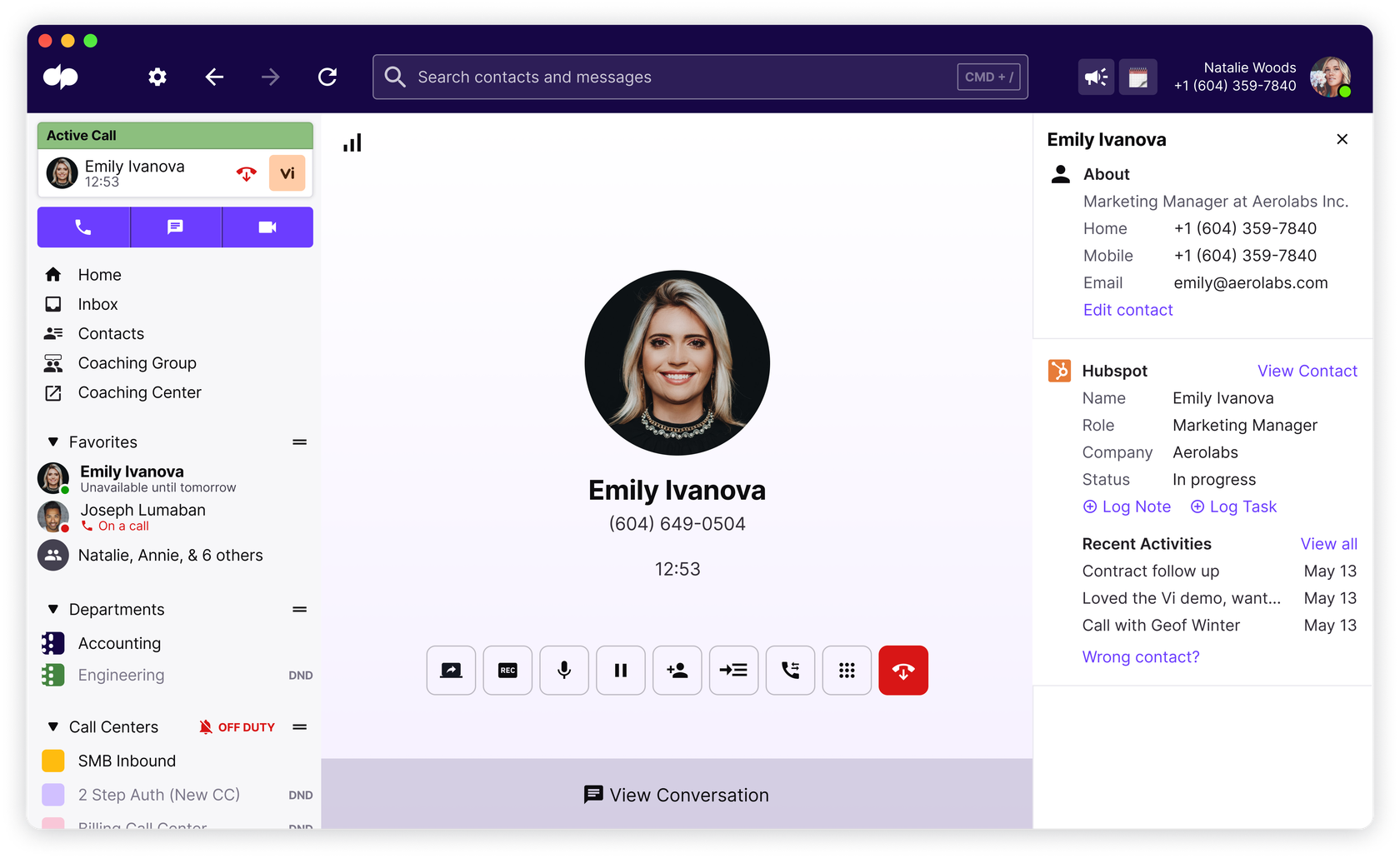
Task: Click Log Note in Hubspot
Action: 1127,506
